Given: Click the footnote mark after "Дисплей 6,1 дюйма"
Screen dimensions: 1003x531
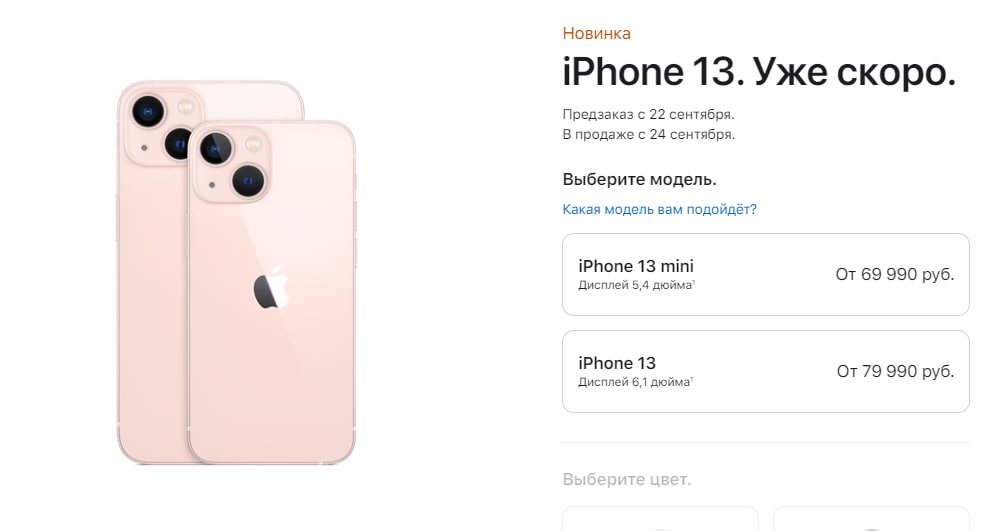Looking at the screenshot, I should [x=691, y=379].
